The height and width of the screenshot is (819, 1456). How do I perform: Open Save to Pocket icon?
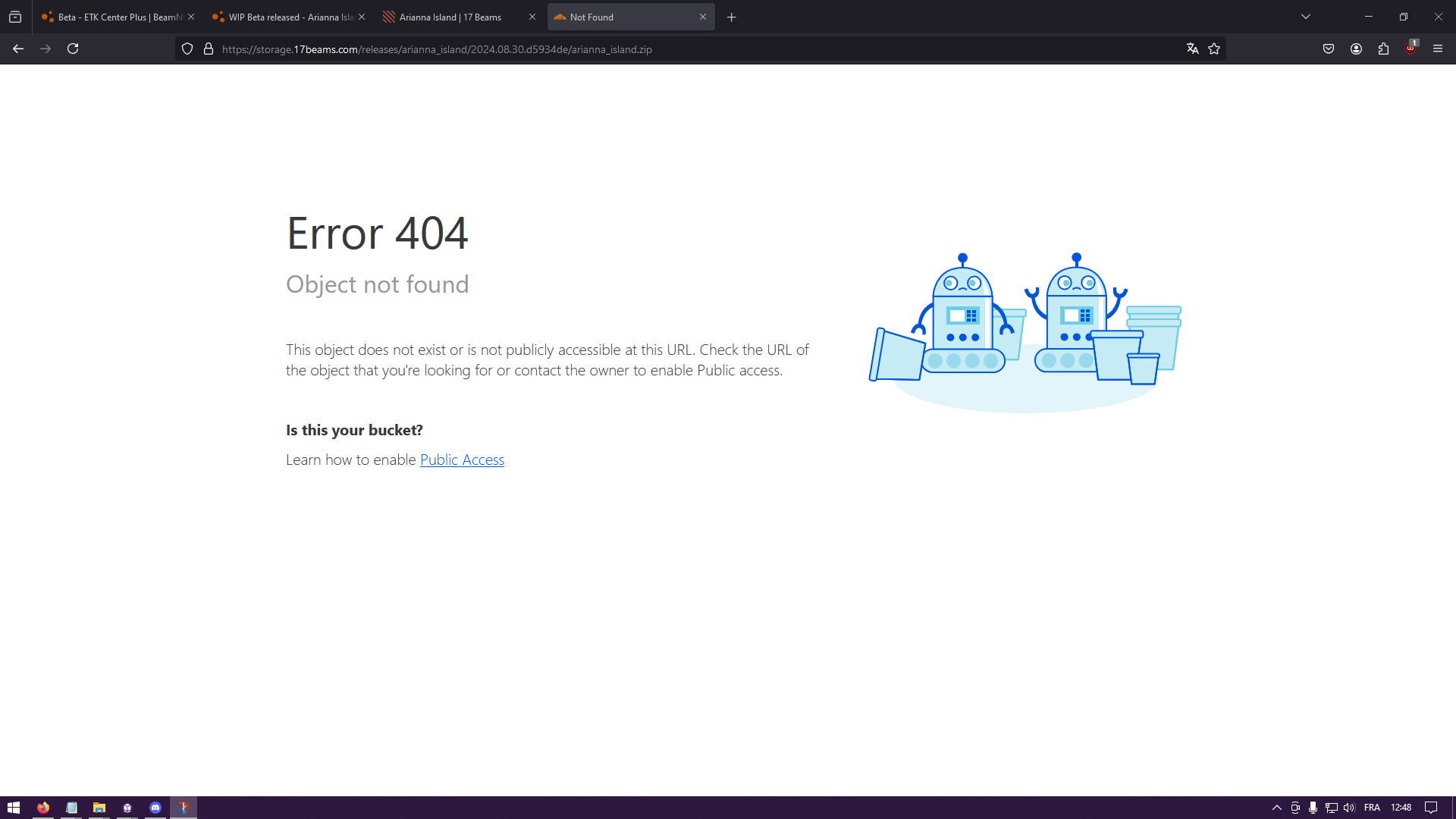pos(1329,49)
